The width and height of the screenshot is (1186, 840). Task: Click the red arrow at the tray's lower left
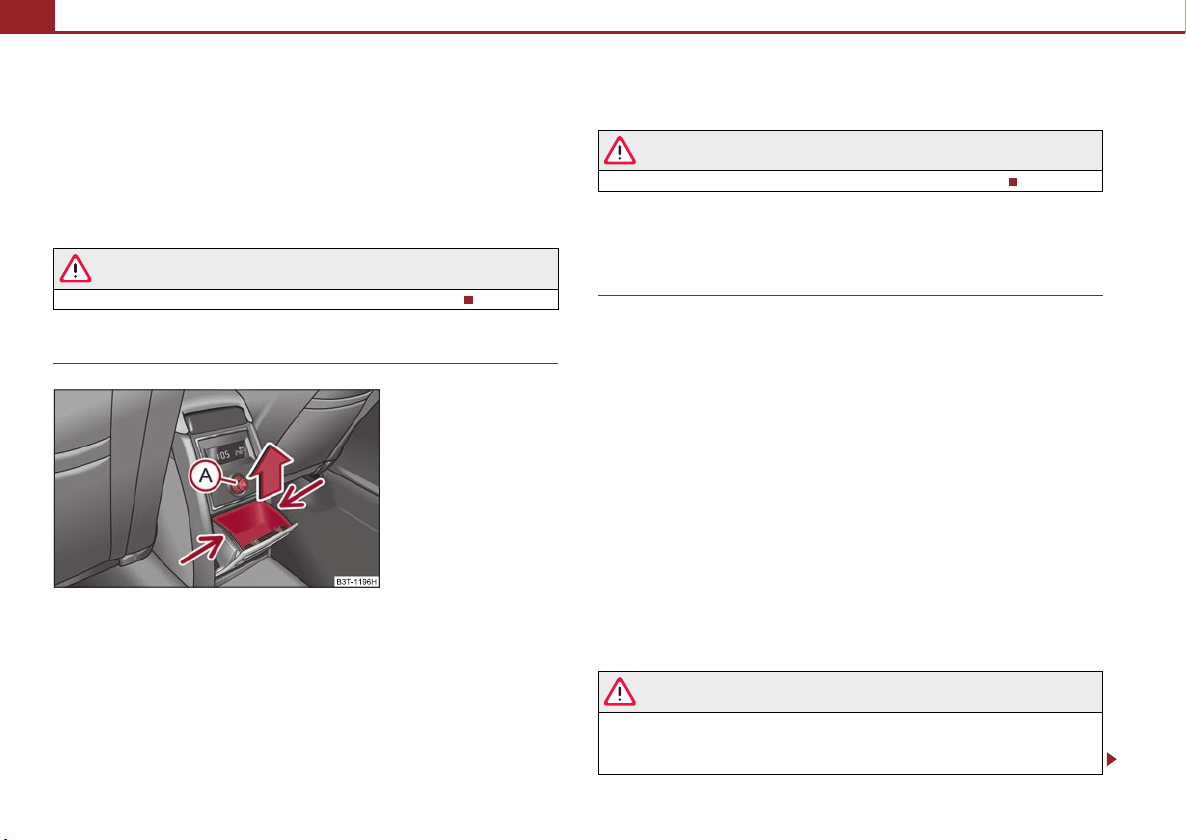[x=201, y=549]
